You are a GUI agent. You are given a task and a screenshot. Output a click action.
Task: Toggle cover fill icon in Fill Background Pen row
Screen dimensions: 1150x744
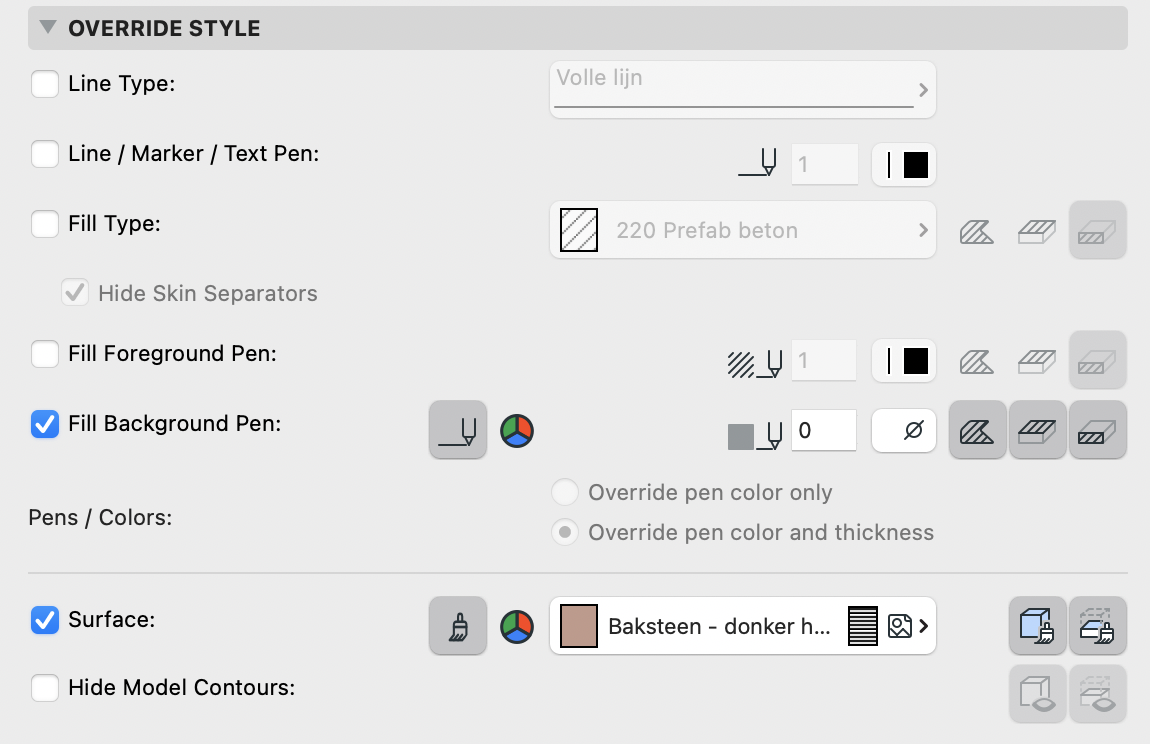pyautogui.click(x=1038, y=430)
